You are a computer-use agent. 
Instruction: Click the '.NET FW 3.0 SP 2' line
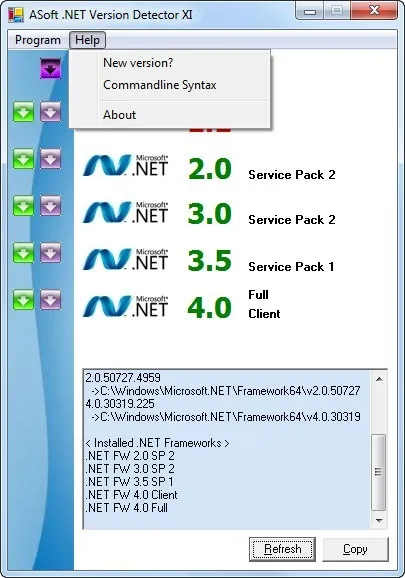(x=130, y=469)
